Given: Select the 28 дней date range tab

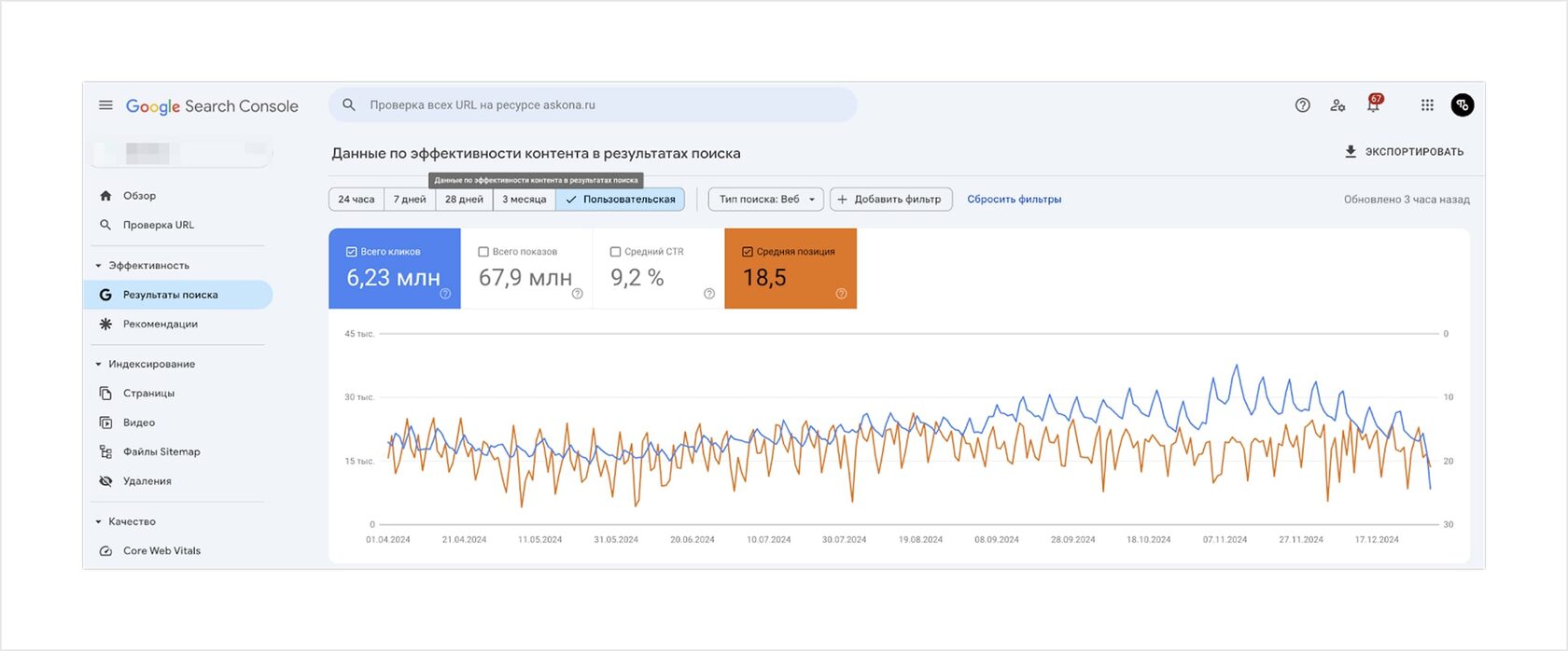Looking at the screenshot, I should [464, 200].
